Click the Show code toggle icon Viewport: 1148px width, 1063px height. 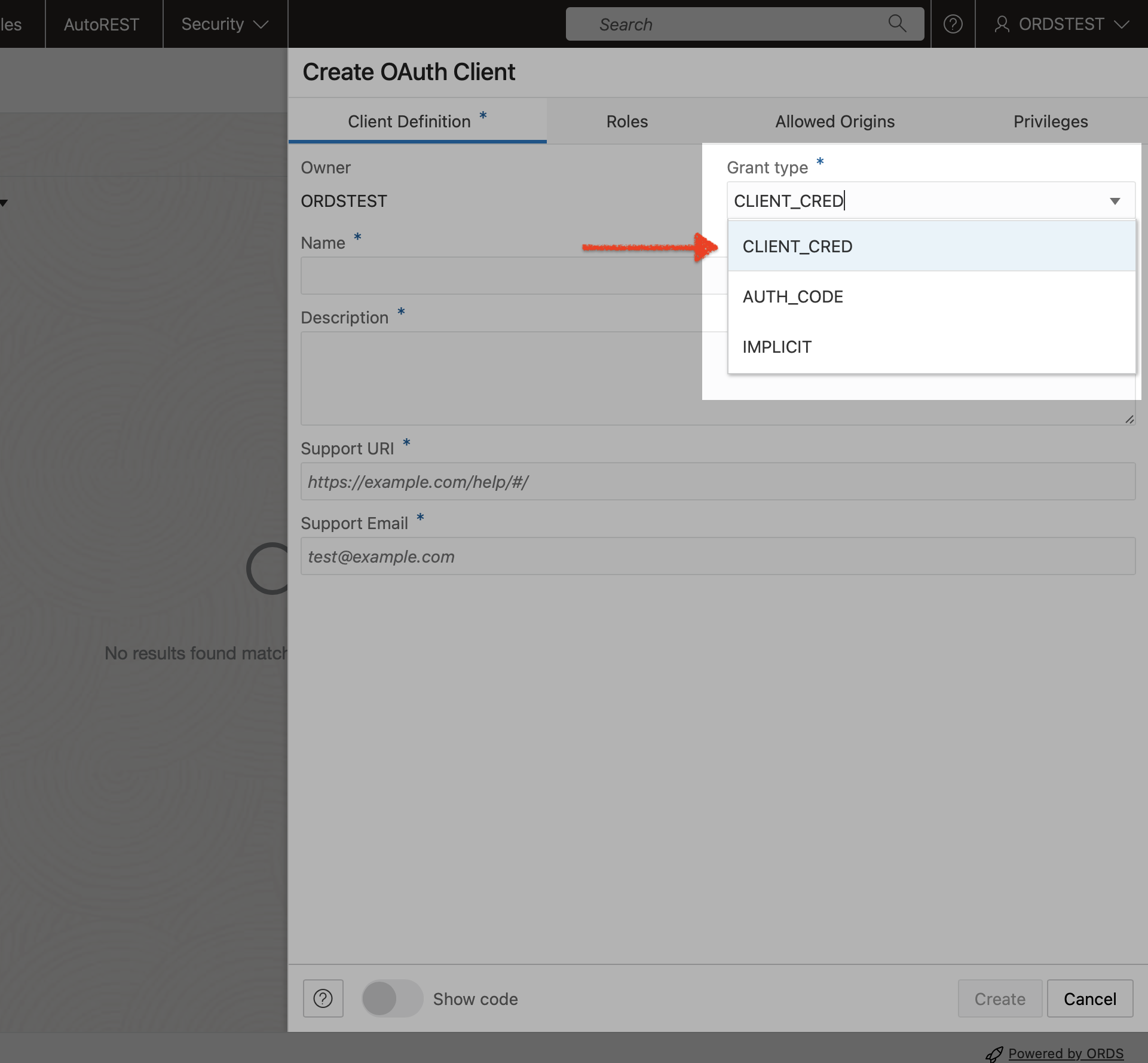point(391,998)
